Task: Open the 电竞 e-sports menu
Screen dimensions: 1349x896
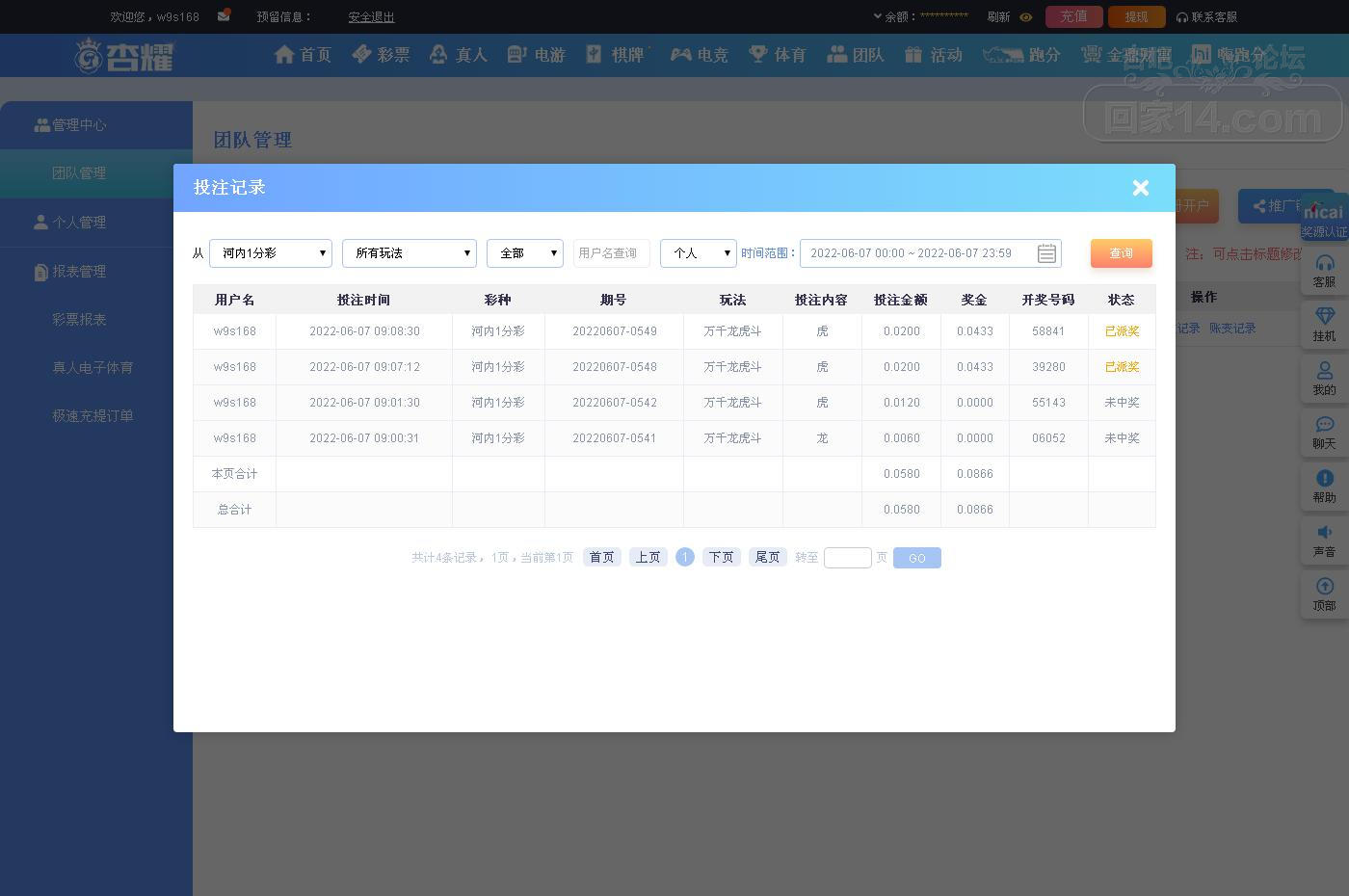Action: pyautogui.click(x=700, y=55)
